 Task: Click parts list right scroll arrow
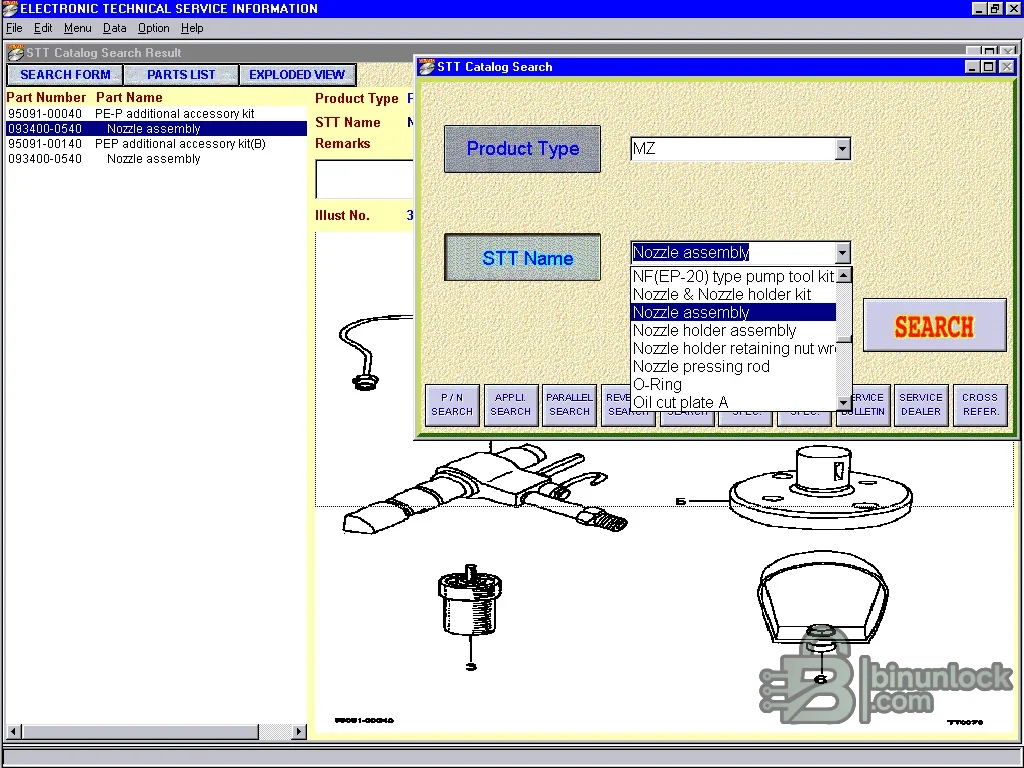(298, 731)
